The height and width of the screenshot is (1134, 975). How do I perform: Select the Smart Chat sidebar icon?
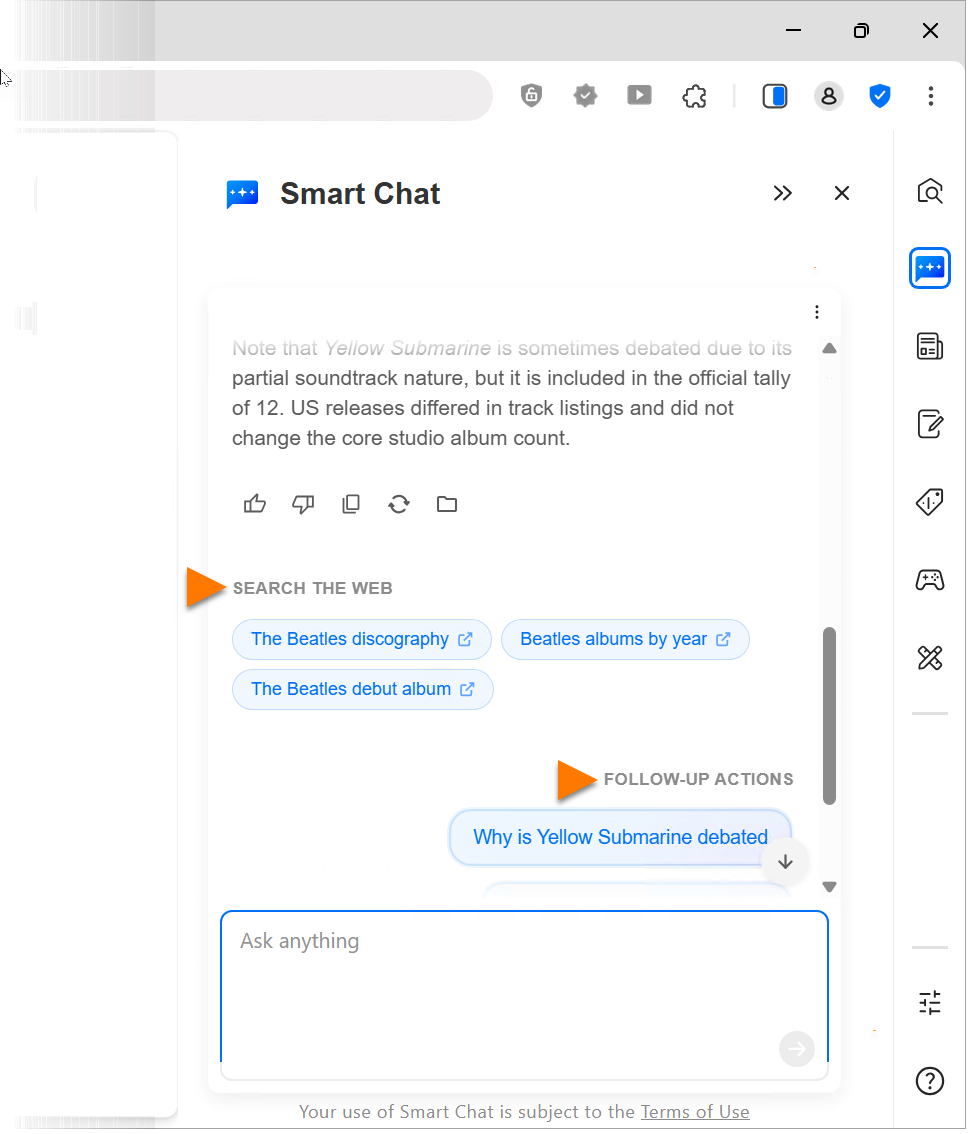pyautogui.click(x=930, y=268)
